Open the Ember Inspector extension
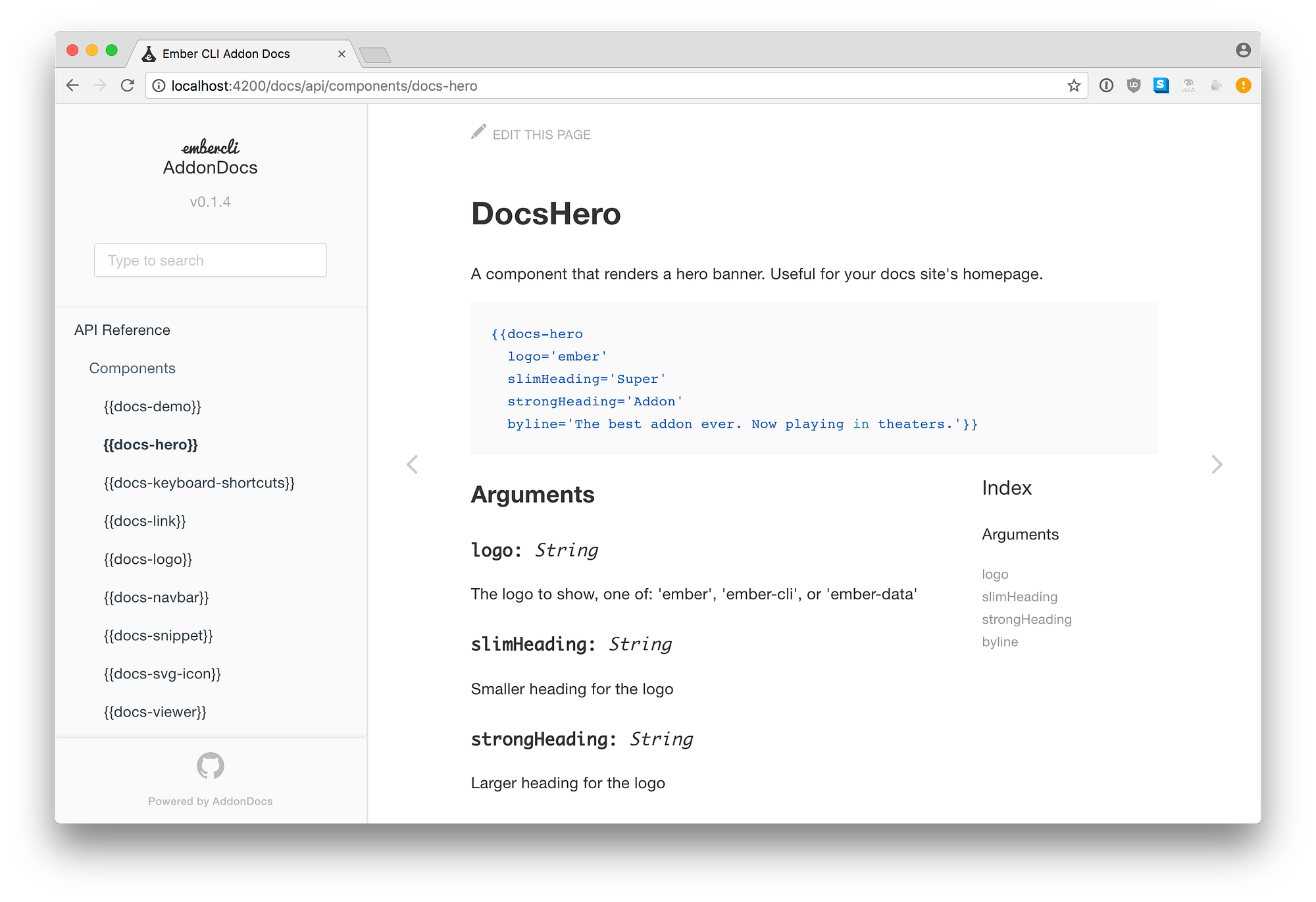The width and height of the screenshot is (1316, 902). coord(1188,85)
